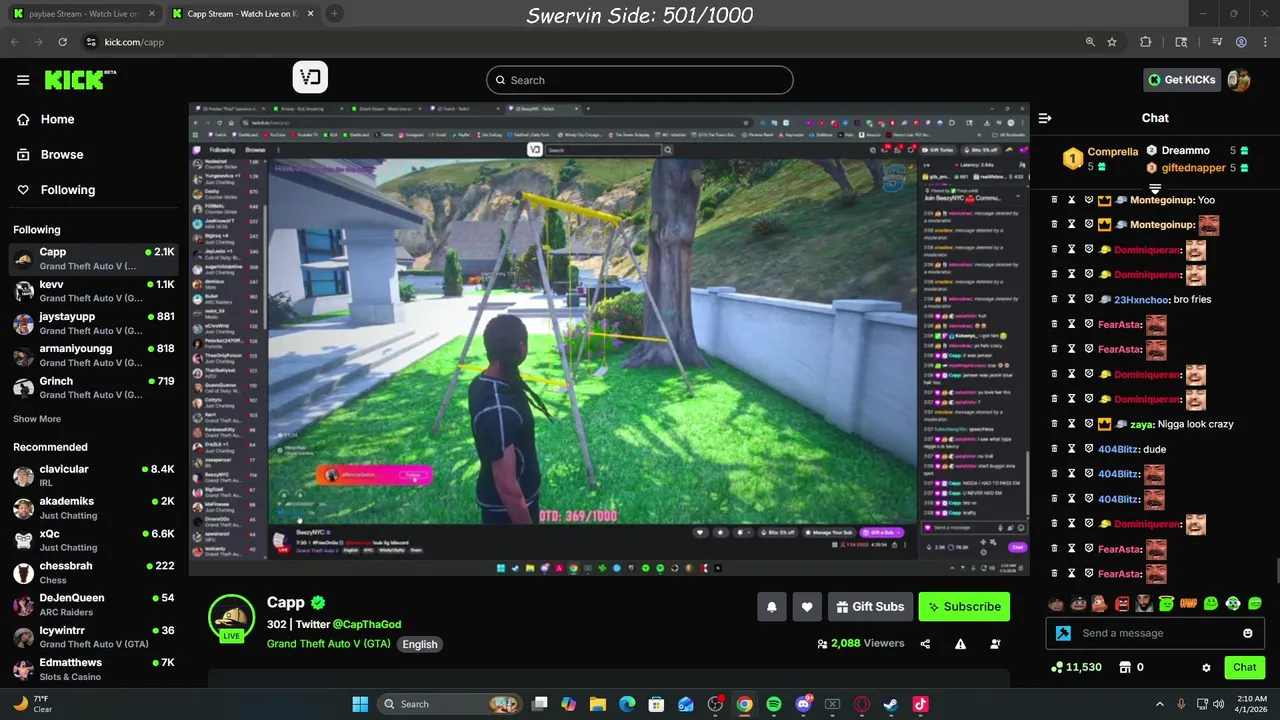Viewport: 1280px width, 720px height.
Task: Share the stream via share icon
Action: [925, 644]
